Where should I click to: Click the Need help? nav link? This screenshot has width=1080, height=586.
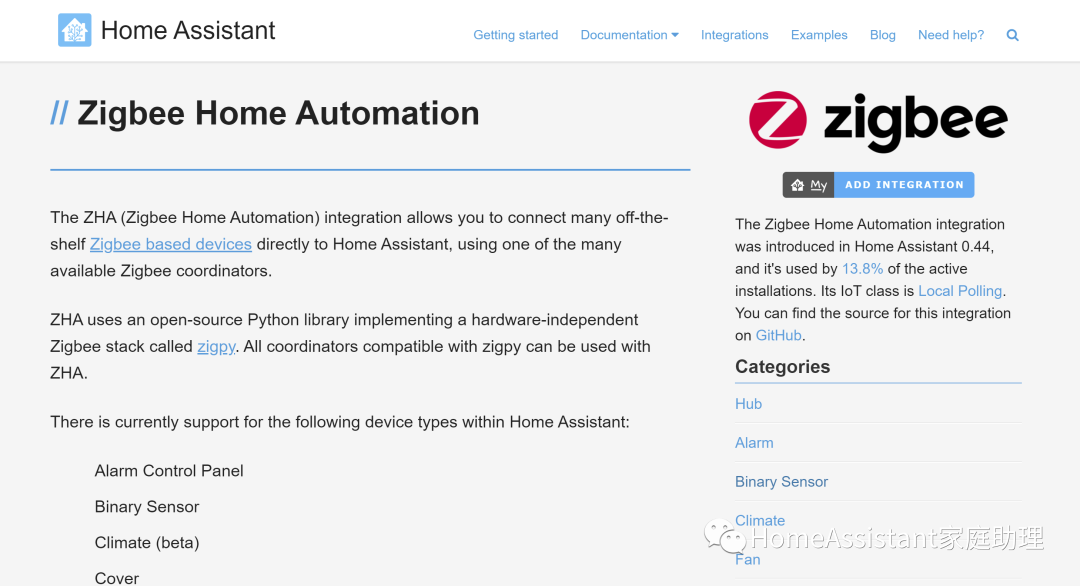(x=950, y=35)
